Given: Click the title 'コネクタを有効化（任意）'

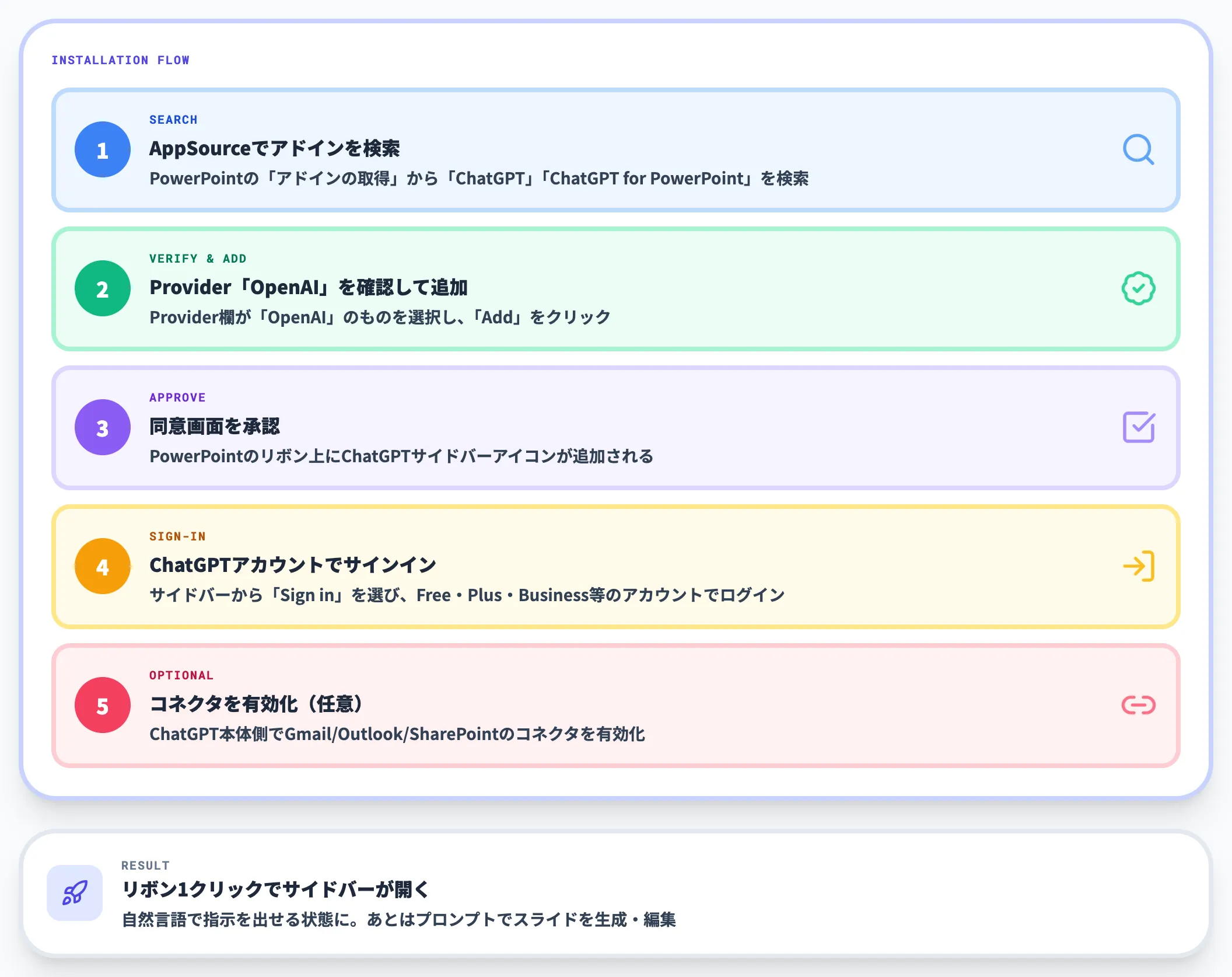Looking at the screenshot, I should [258, 704].
